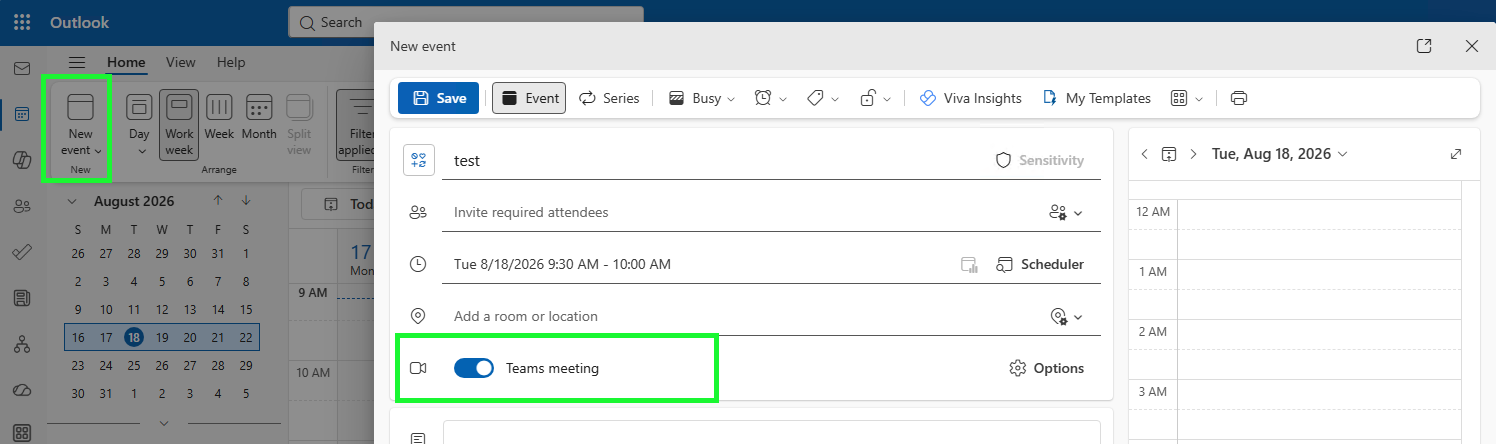
Task: Open the categorize tag dropdown
Action: (823, 98)
